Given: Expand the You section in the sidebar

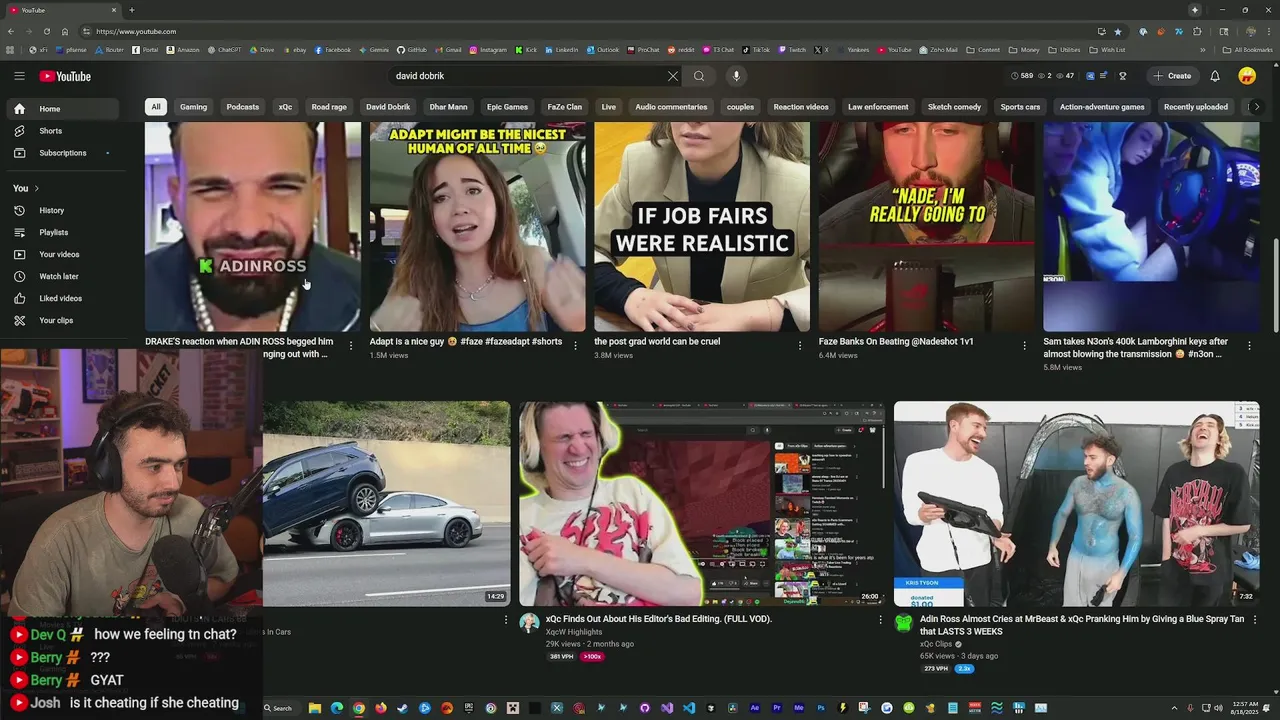Looking at the screenshot, I should point(26,188).
